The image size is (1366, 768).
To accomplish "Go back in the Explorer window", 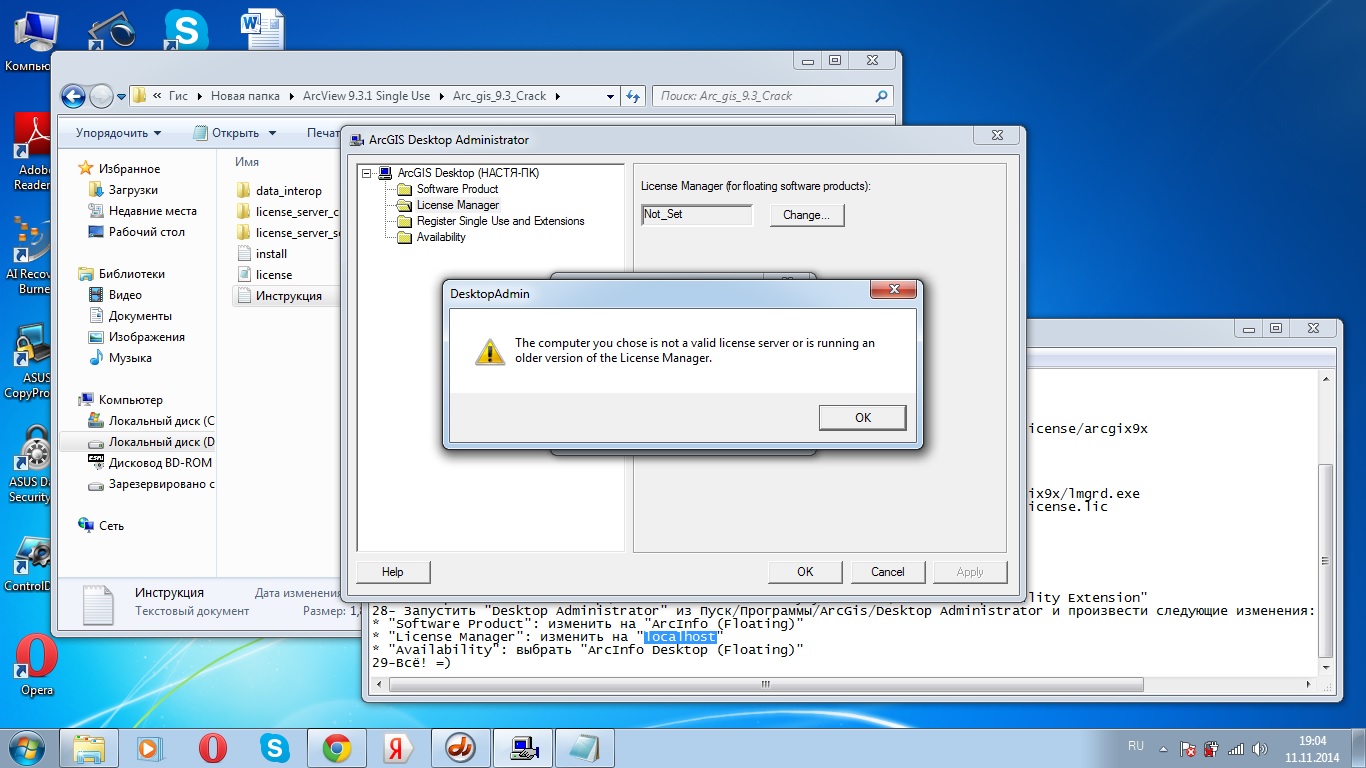I will point(73,96).
